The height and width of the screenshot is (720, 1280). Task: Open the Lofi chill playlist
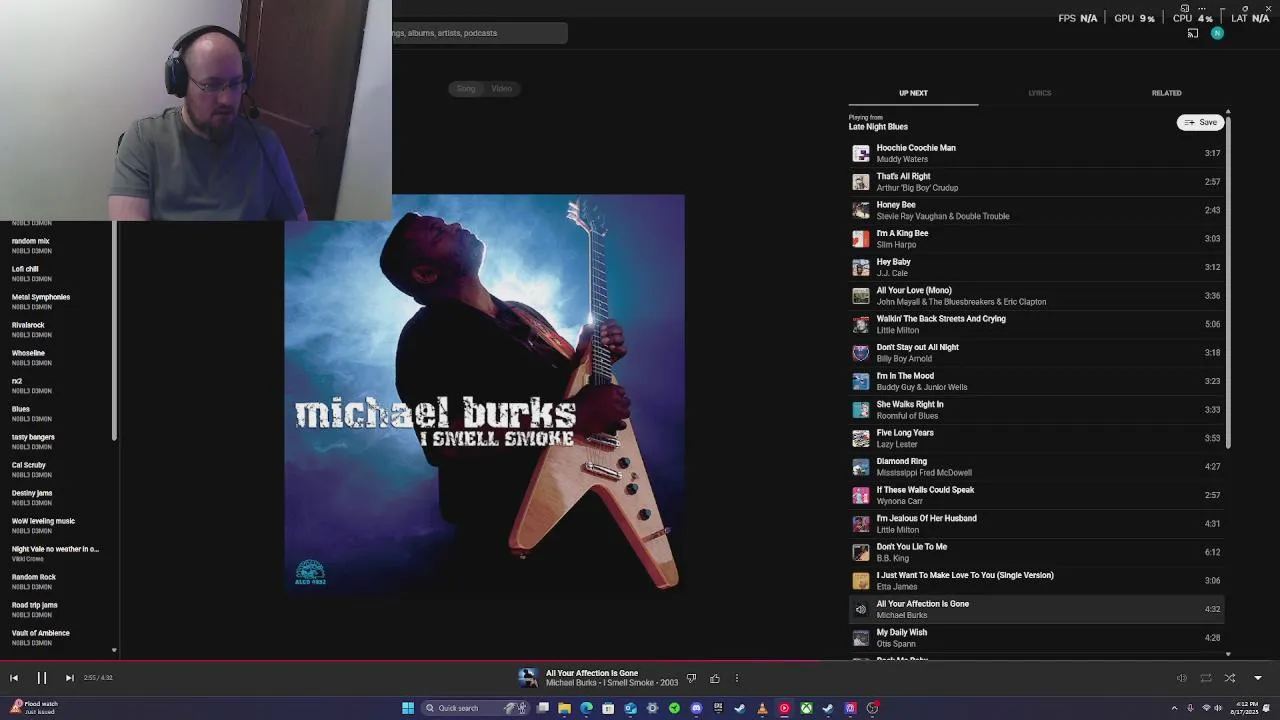click(25, 269)
